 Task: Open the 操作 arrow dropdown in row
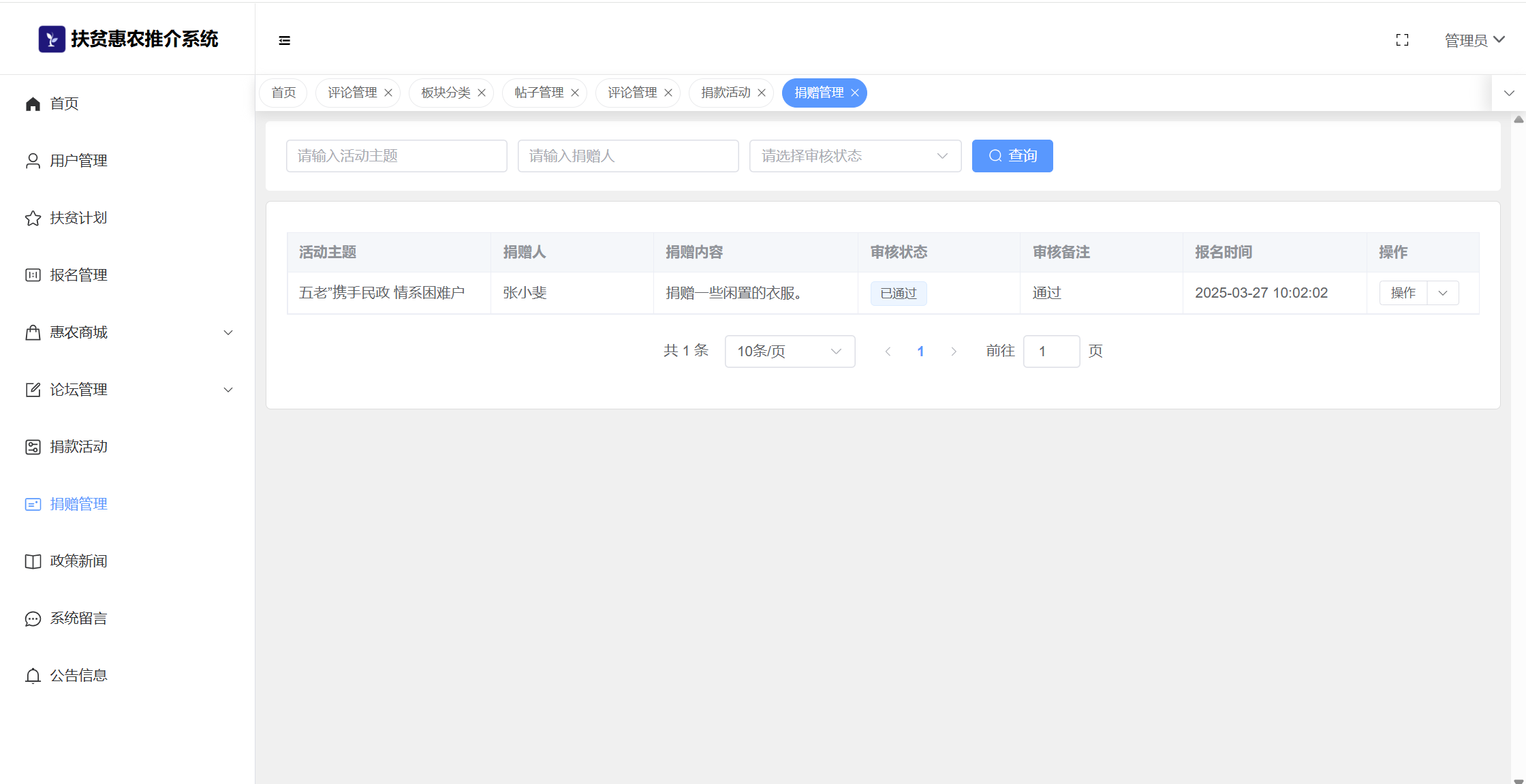tap(1443, 293)
